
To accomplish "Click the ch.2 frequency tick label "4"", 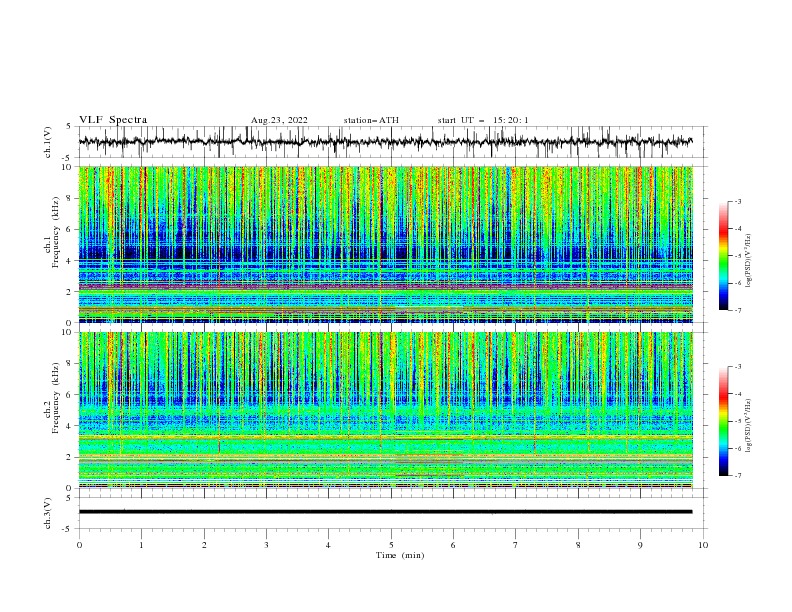I will tap(71, 426).
